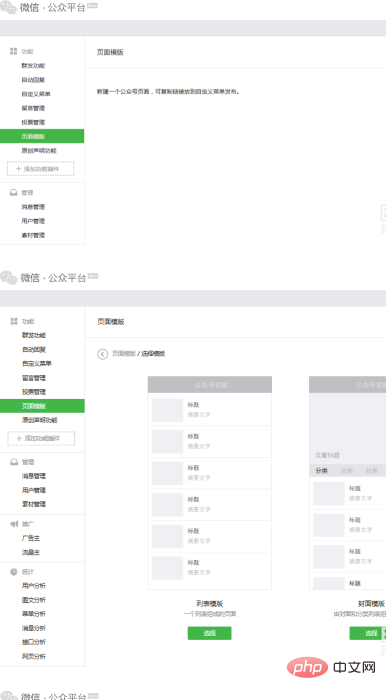Screen dimensions: 386x700
Task: Open 自动回复 in the lower screenshot sidebar
Action: tap(34, 350)
